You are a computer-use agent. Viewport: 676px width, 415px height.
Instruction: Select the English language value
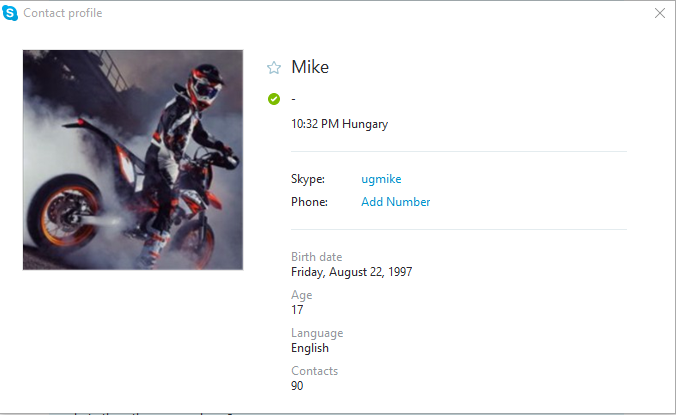coord(310,348)
